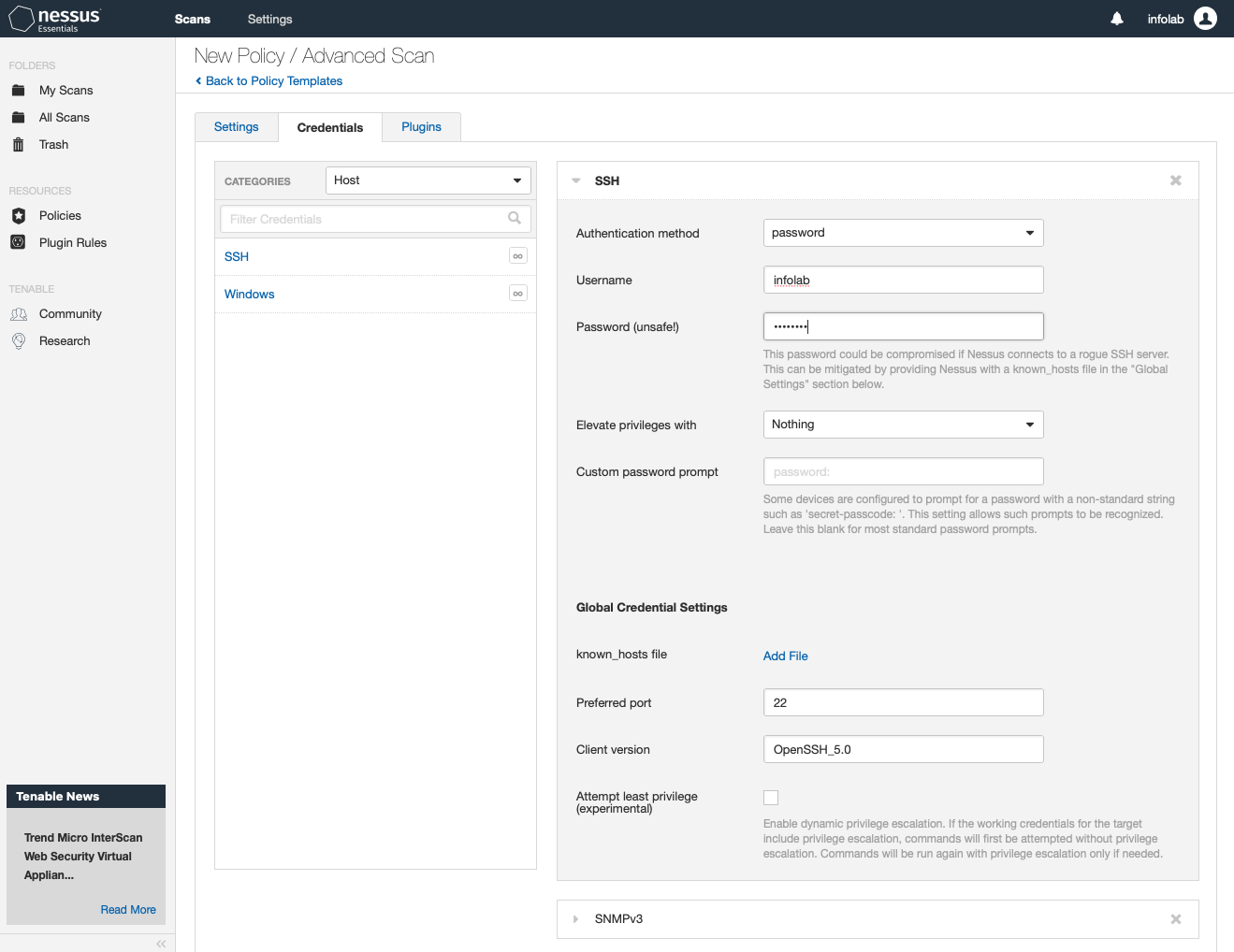Focus the Filter Credentials search field
The width and height of the screenshot is (1234, 952).
[x=376, y=219]
